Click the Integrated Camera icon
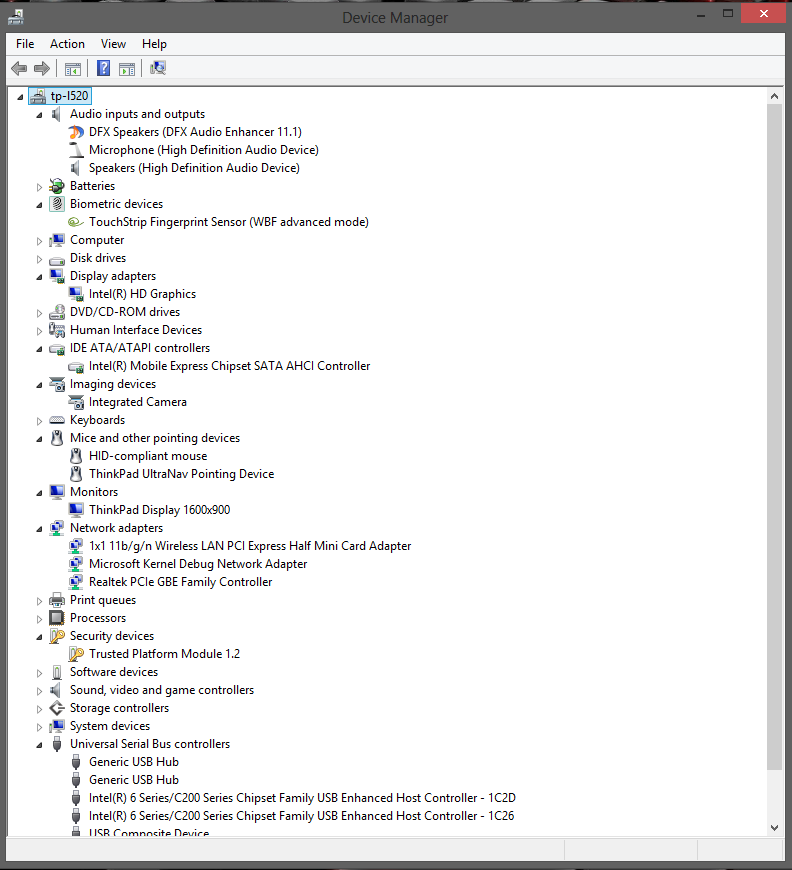792x870 pixels. click(x=76, y=402)
